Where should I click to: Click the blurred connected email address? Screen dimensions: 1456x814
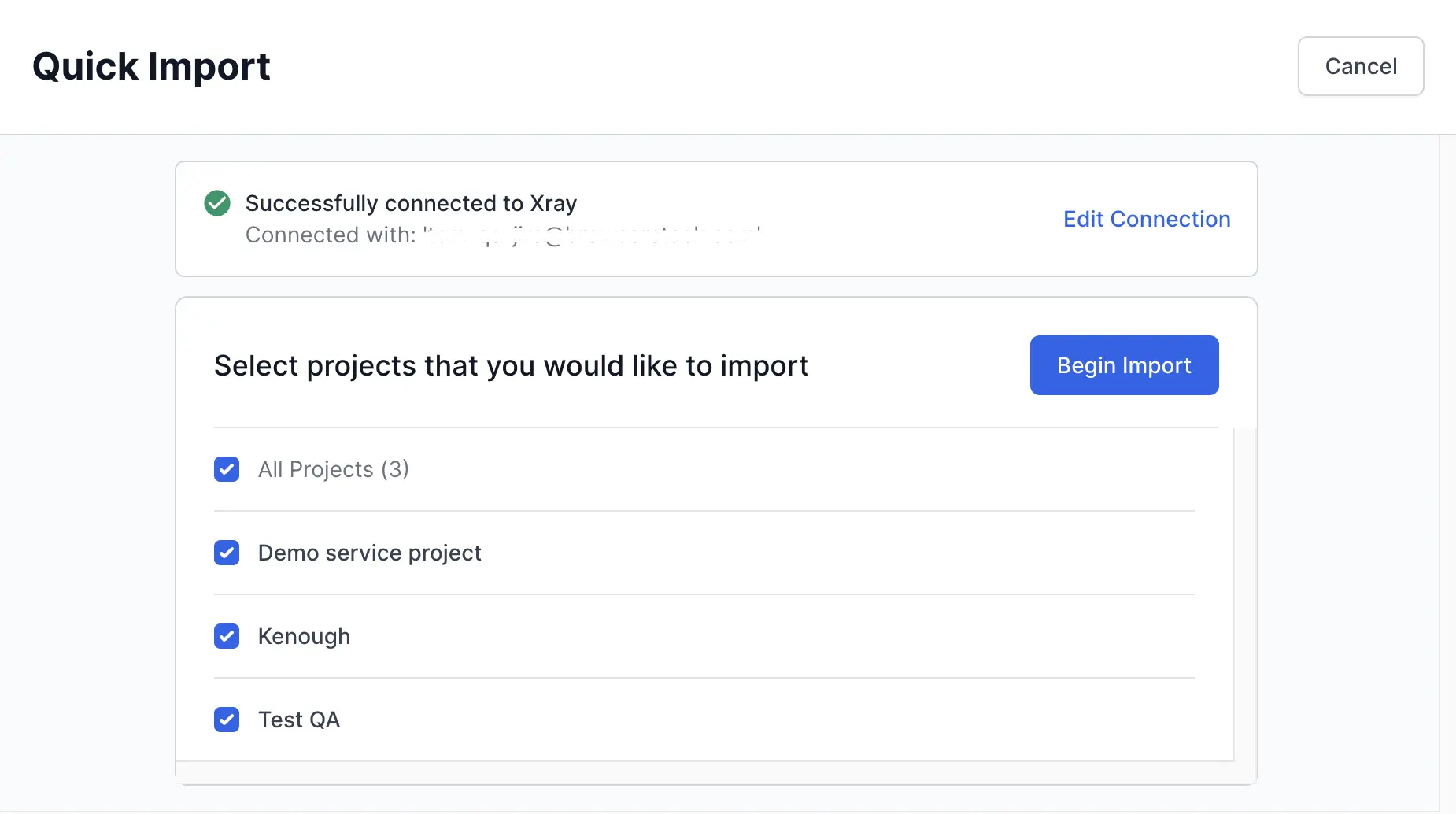tap(590, 235)
